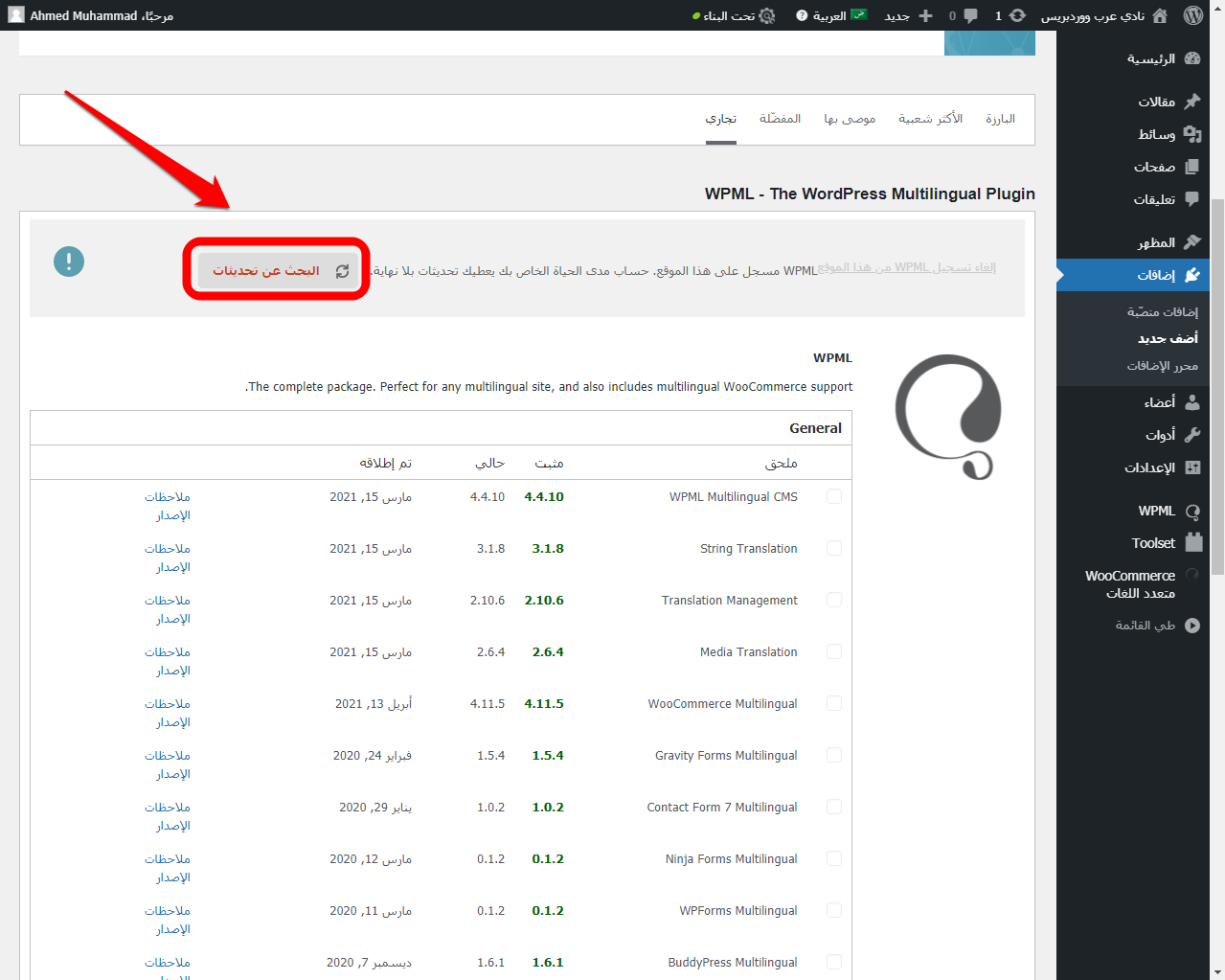Check the WPML Multilingual CMS checkbox

834,496
